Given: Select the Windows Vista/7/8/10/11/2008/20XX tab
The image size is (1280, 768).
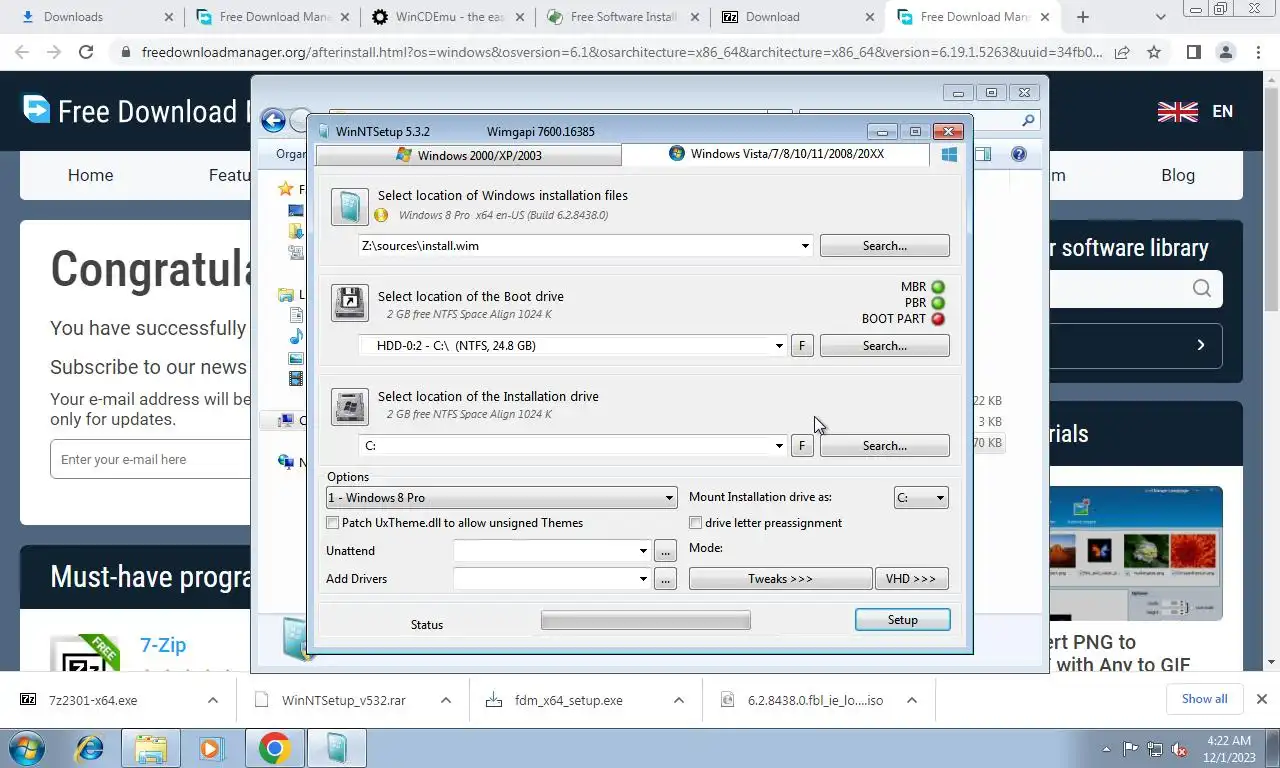Looking at the screenshot, I should pos(776,154).
